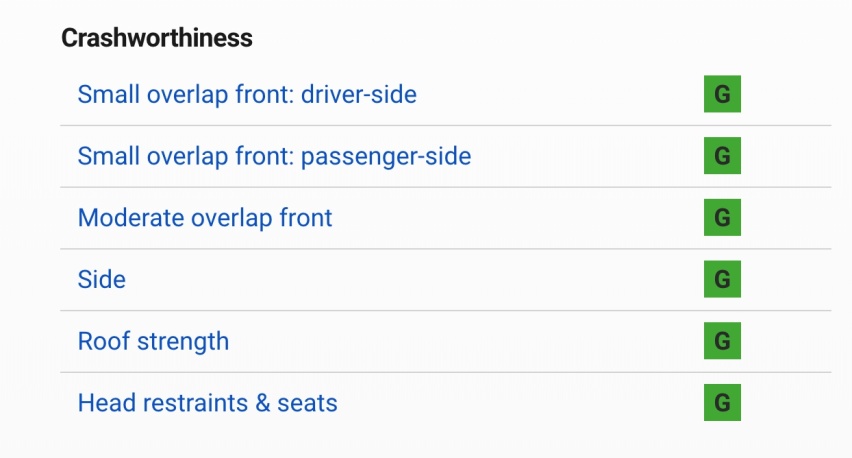The height and width of the screenshot is (458, 852).
Task: Open the Side crash test link
Action: (x=102, y=279)
